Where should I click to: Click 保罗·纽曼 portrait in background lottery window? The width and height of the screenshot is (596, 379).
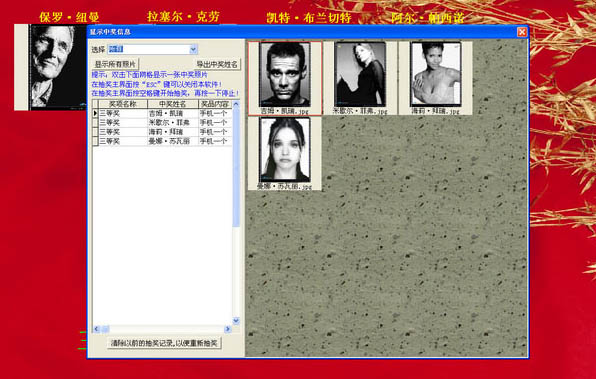pyautogui.click(x=51, y=67)
